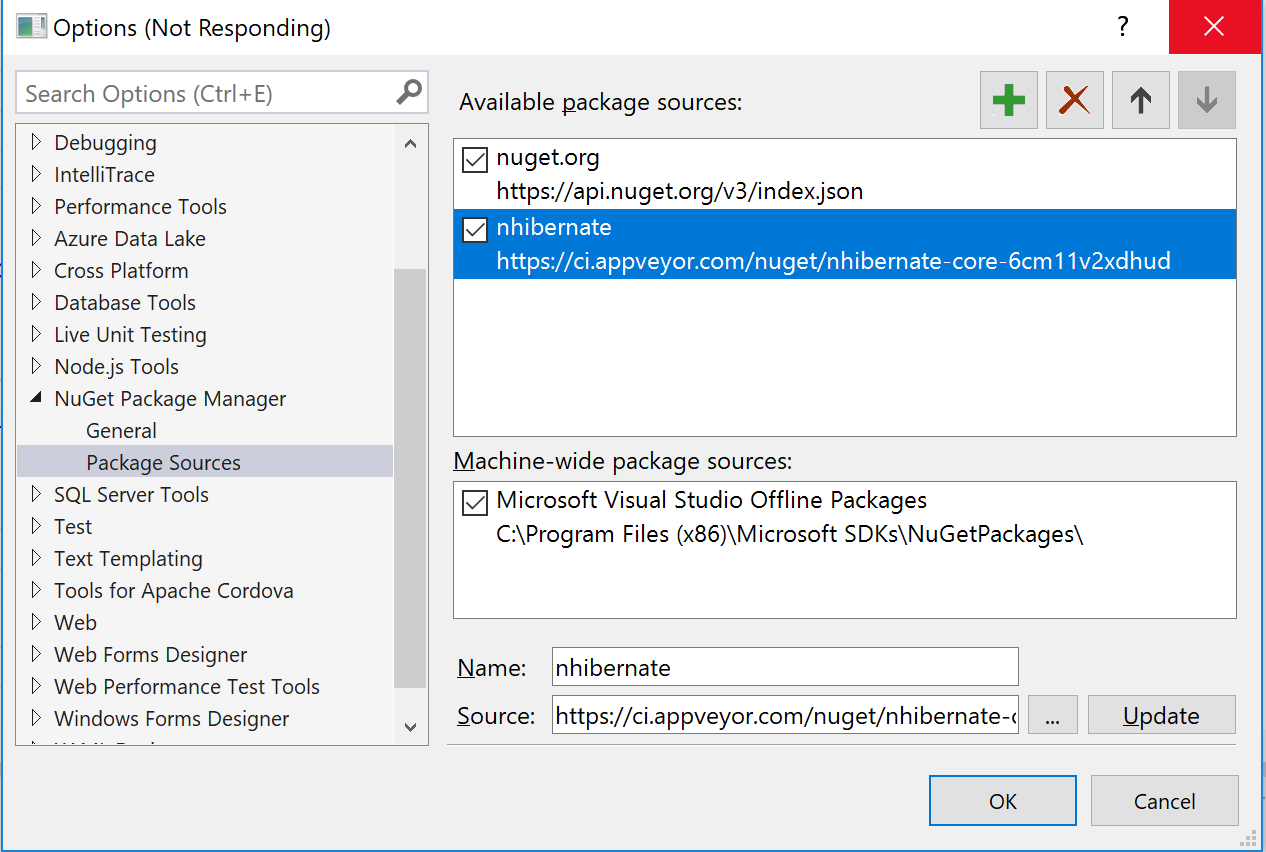Open help via question mark icon
Viewport: 1266px width, 852px height.
pos(1124,27)
